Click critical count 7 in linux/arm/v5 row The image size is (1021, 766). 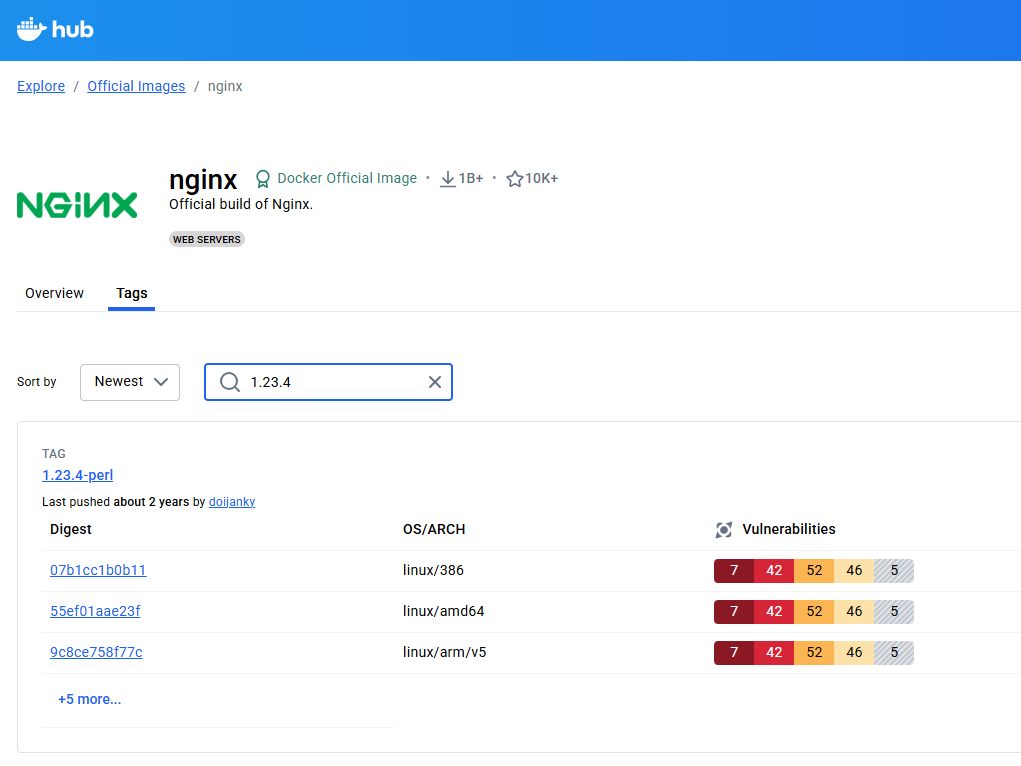(x=734, y=653)
